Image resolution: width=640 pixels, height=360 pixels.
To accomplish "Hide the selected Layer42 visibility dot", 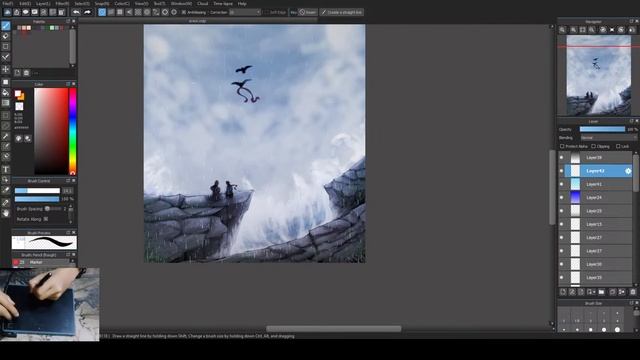I will coord(562,171).
